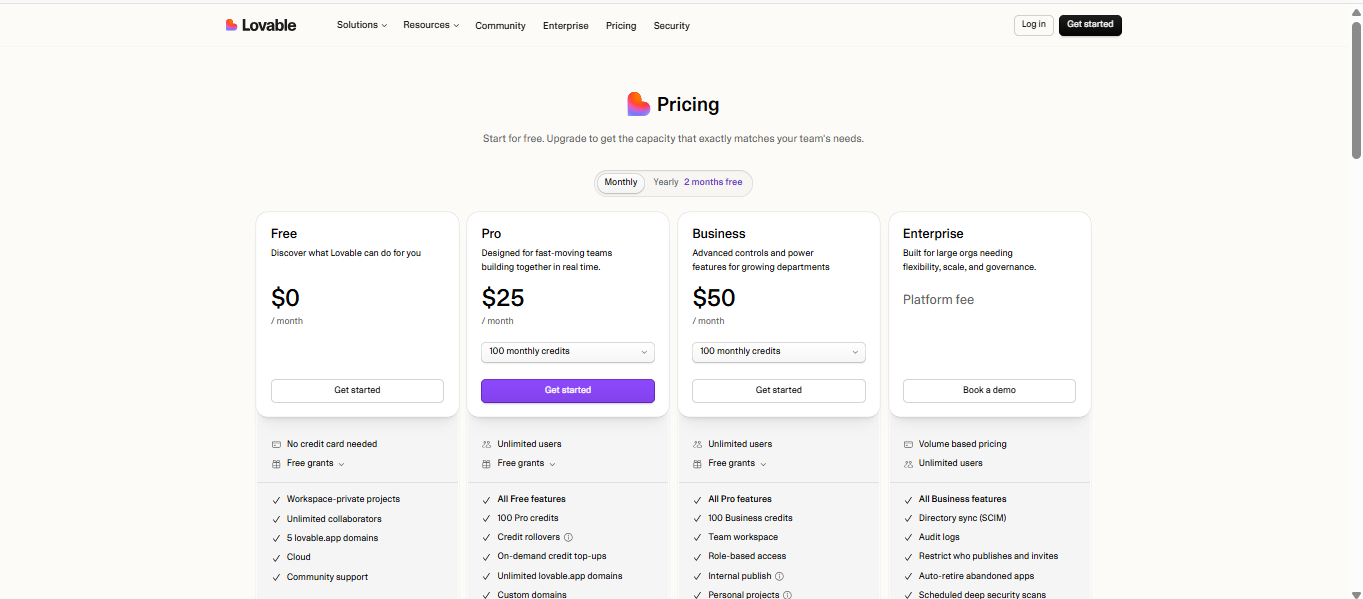This screenshot has height=599, width=1363.
Task: Click card icon beside Volume based pricing
Action: point(908,444)
